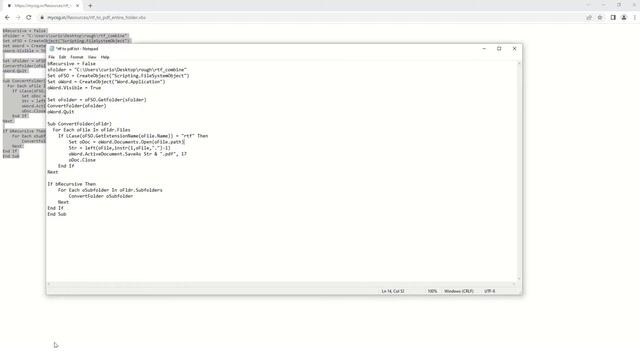
Task: Click the Notepad vertical scrollbar
Action: tap(519, 171)
